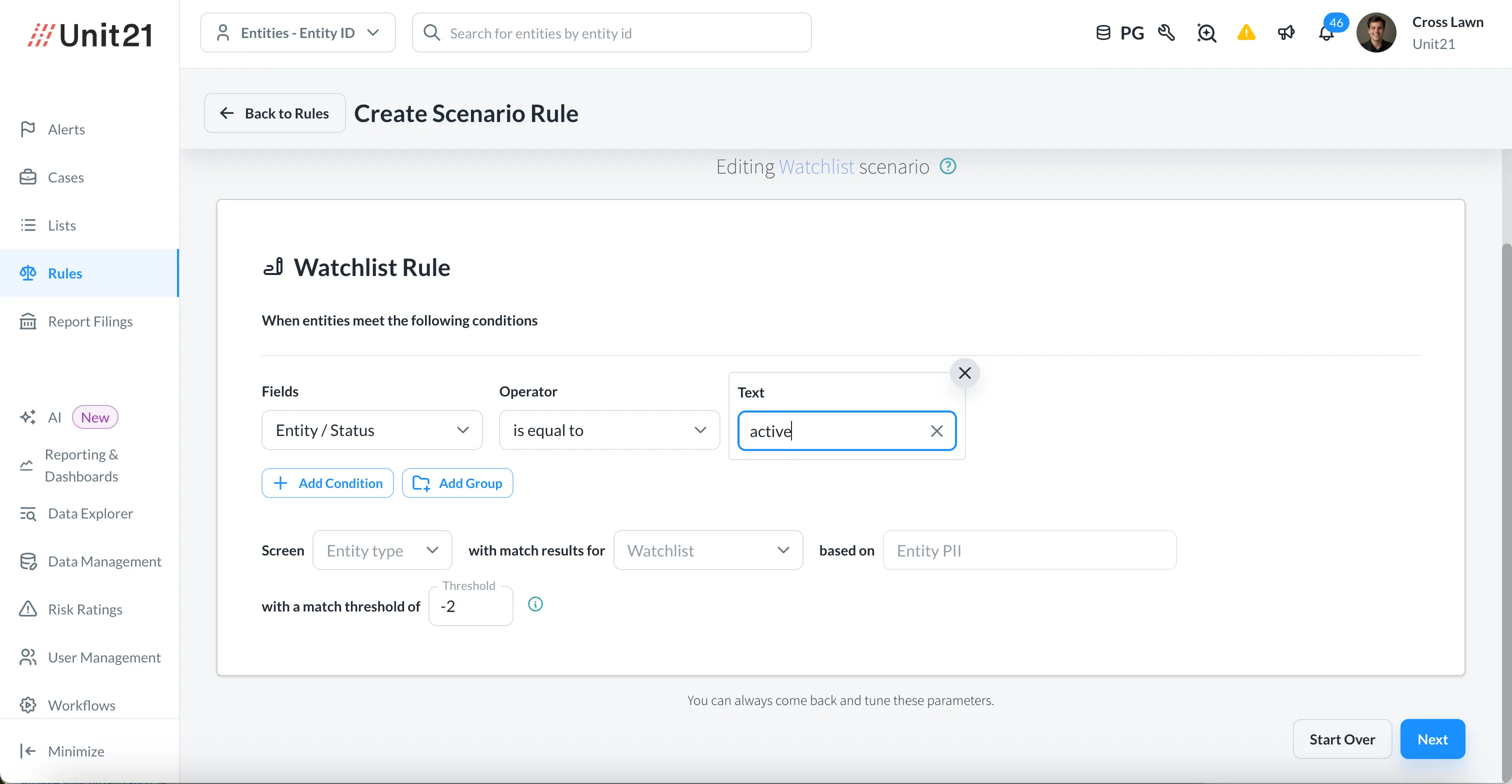Click the magnifier investigate icon in header
Viewport: 1512px width, 784px height.
tap(1206, 33)
